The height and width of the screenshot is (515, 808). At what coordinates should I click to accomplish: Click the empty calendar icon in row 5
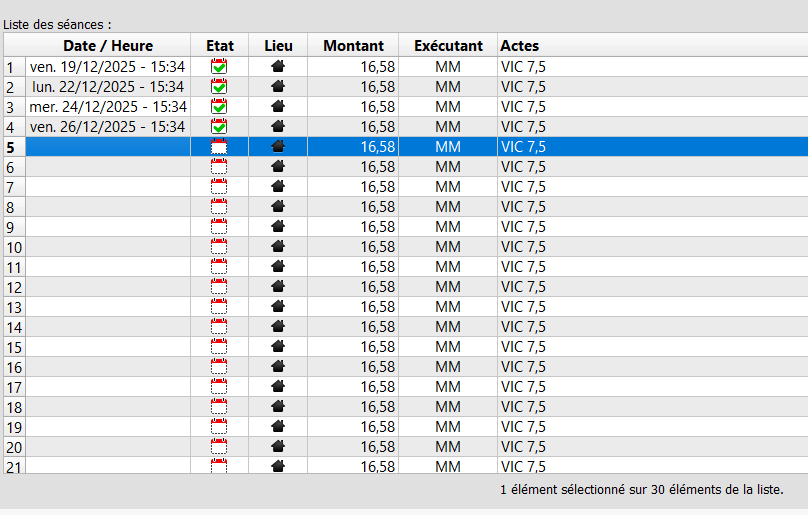(x=219, y=147)
